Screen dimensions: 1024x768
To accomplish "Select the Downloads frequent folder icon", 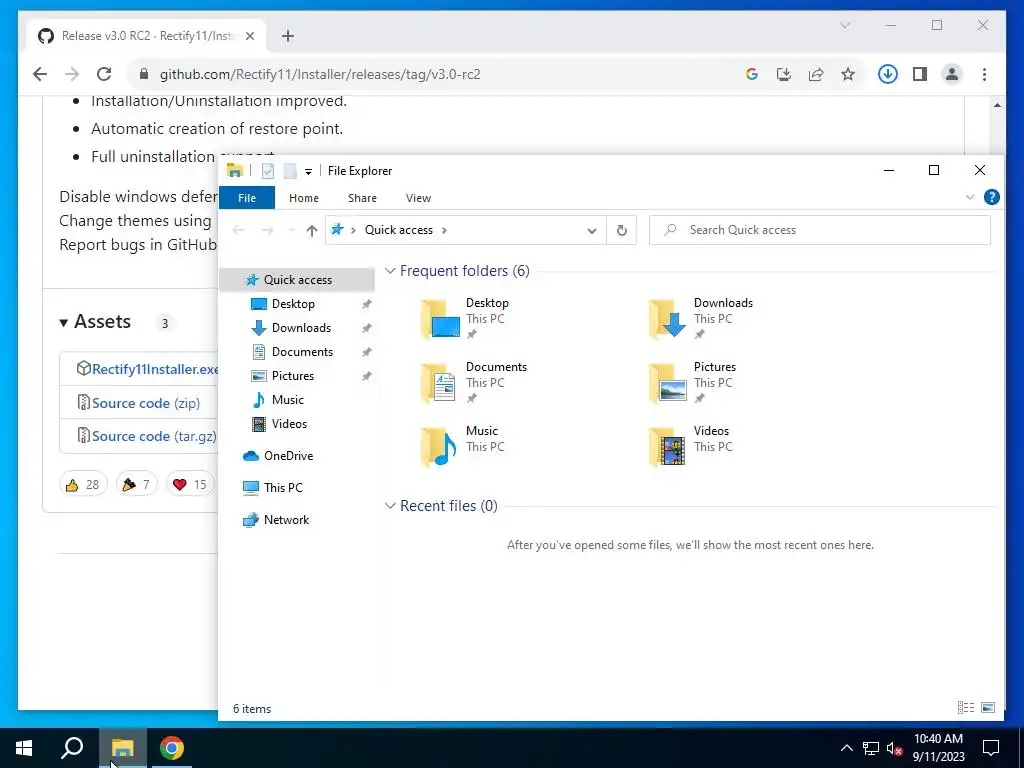I will [668, 319].
